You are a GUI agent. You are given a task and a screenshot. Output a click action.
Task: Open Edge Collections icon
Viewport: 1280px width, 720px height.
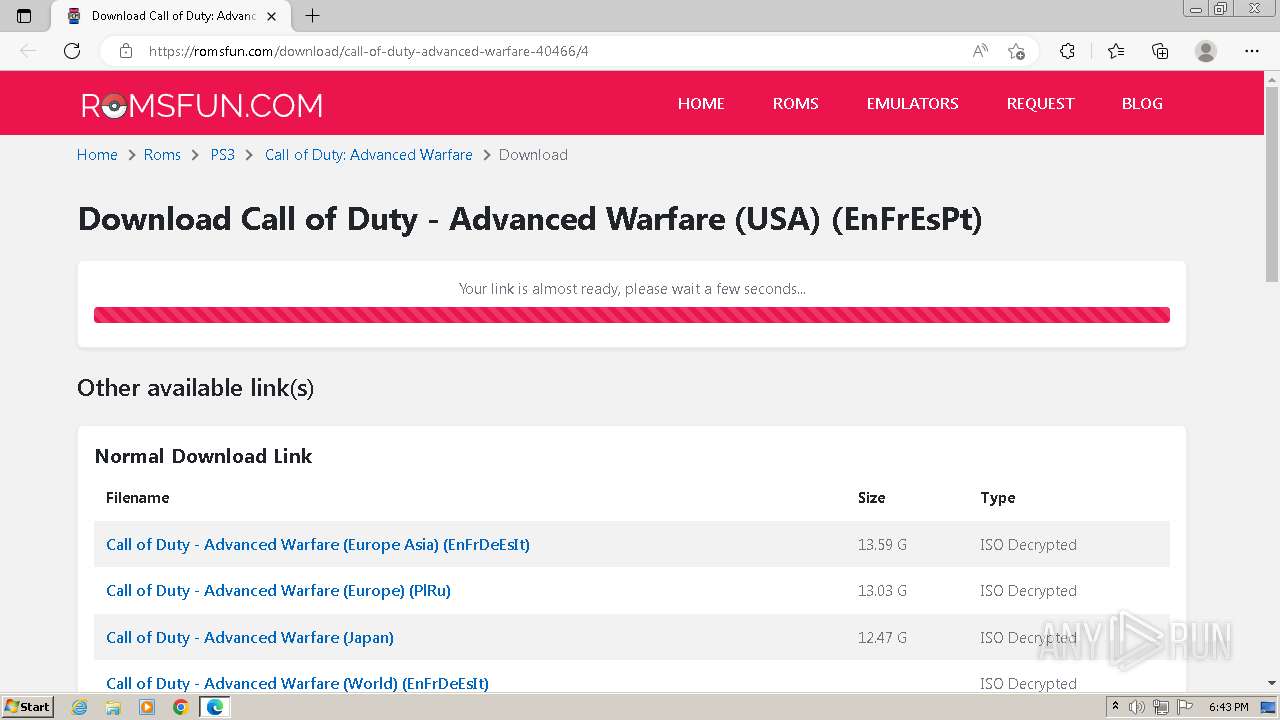pos(1160,51)
